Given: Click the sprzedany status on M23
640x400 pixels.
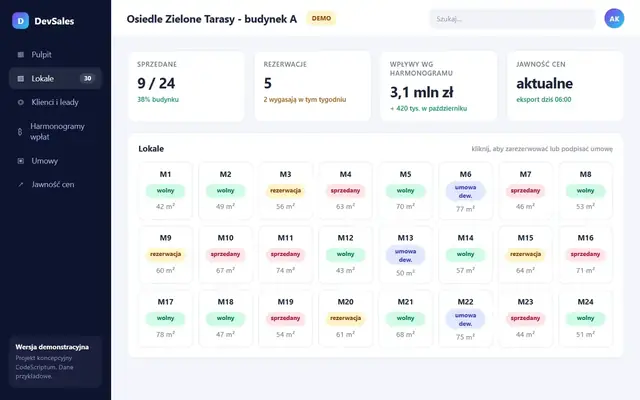Looking at the screenshot, I should [x=525, y=318].
